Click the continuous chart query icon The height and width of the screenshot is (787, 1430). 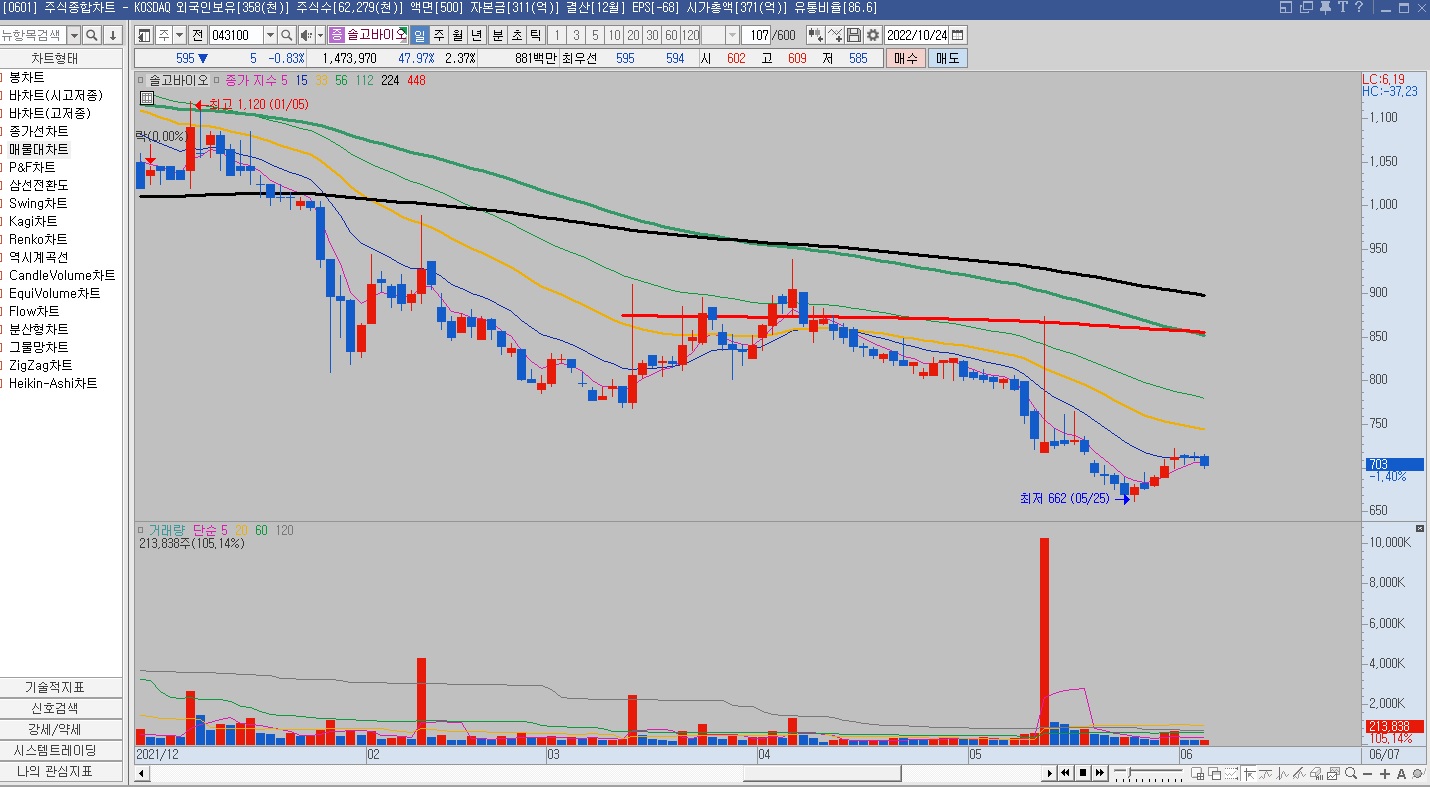pyautogui.click(x=817, y=35)
